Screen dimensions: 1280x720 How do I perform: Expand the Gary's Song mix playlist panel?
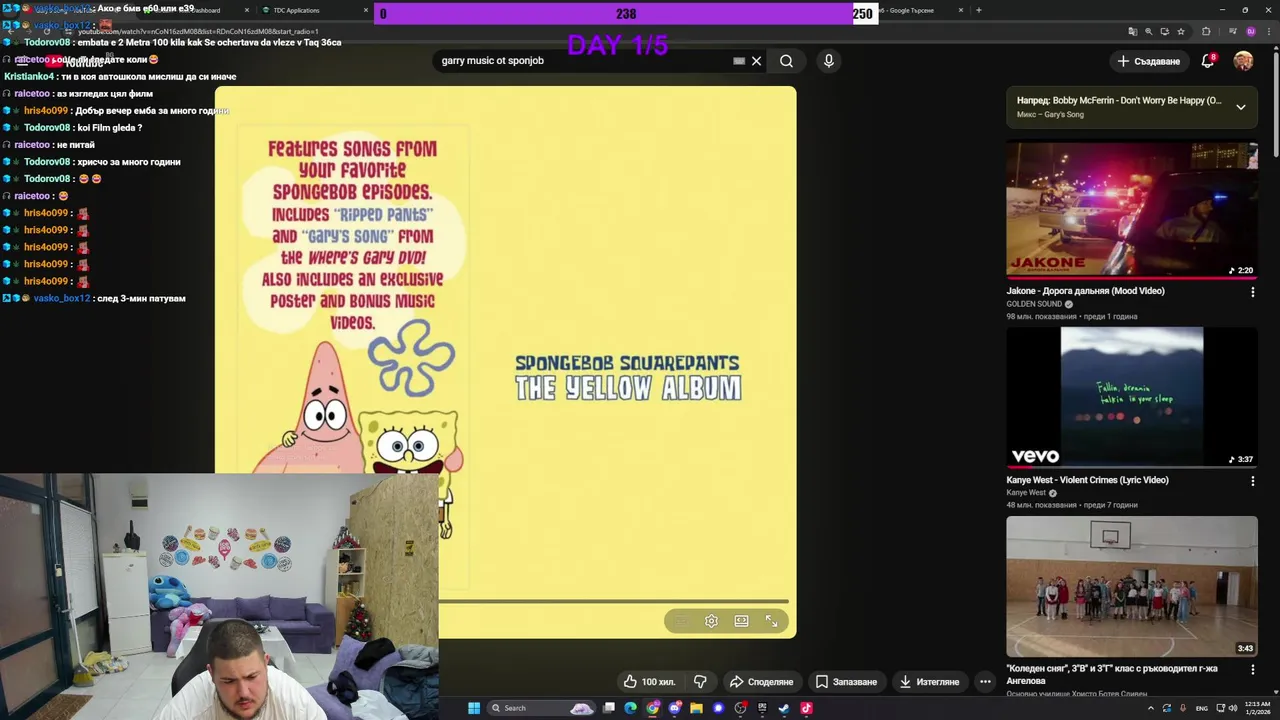point(1241,107)
